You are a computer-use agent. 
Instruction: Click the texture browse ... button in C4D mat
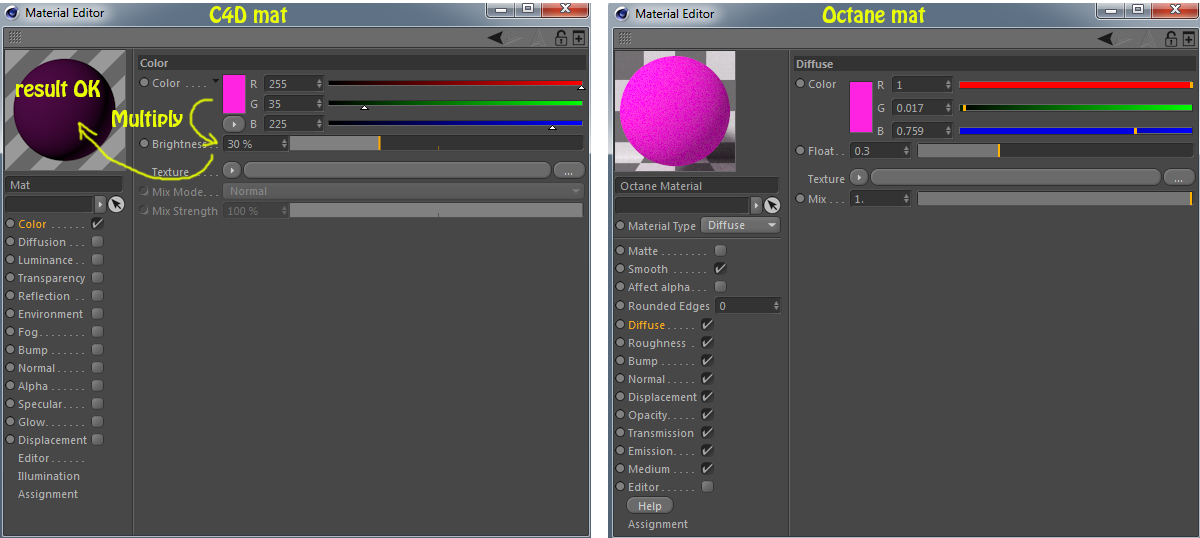[568, 170]
